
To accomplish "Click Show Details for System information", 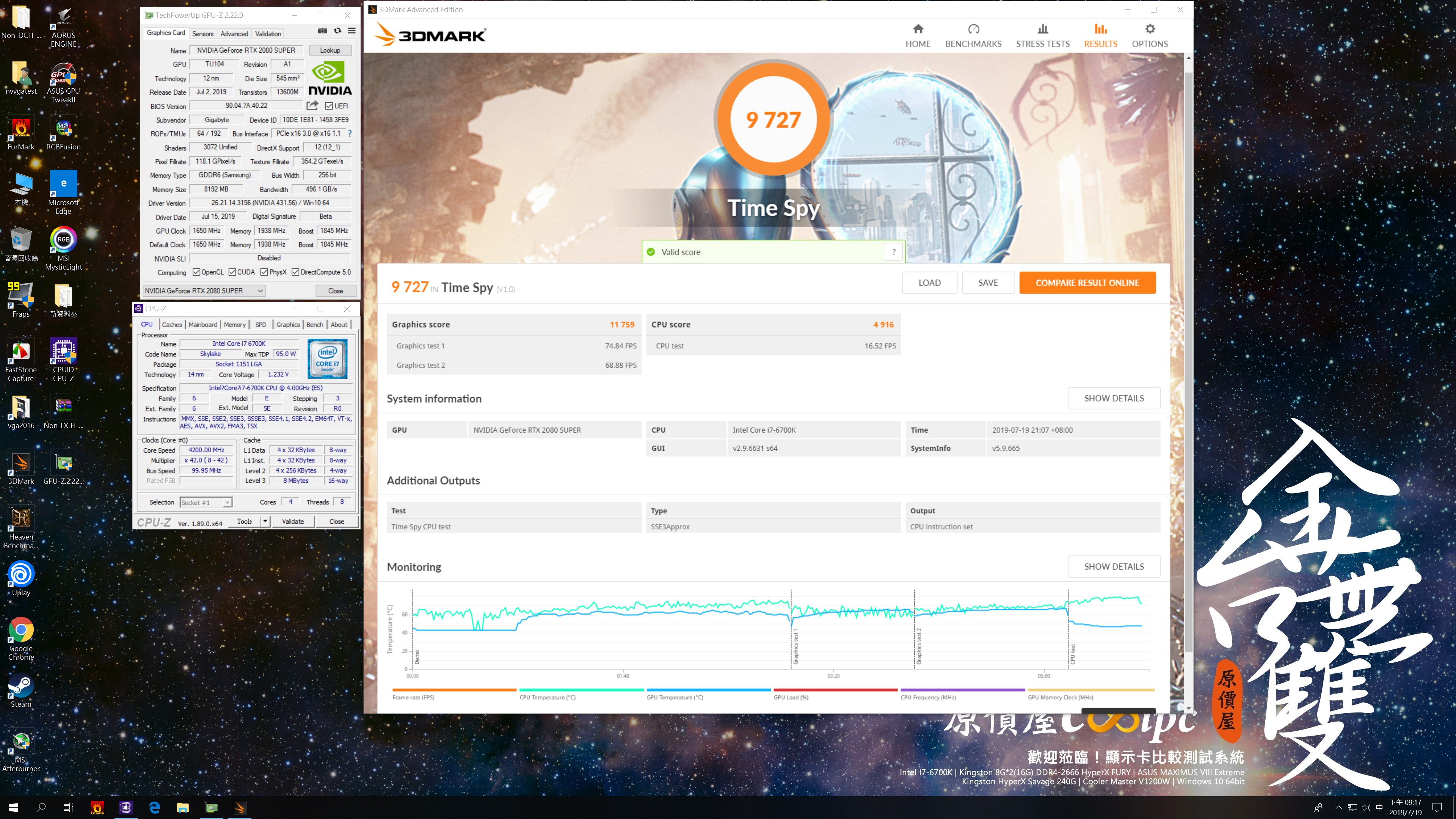I will [1114, 398].
